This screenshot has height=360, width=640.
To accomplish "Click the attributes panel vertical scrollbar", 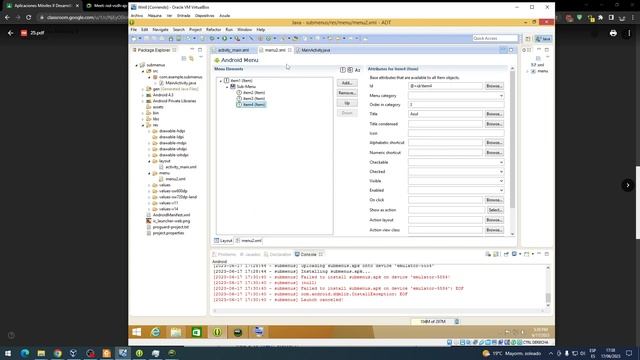I will click(x=513, y=152).
